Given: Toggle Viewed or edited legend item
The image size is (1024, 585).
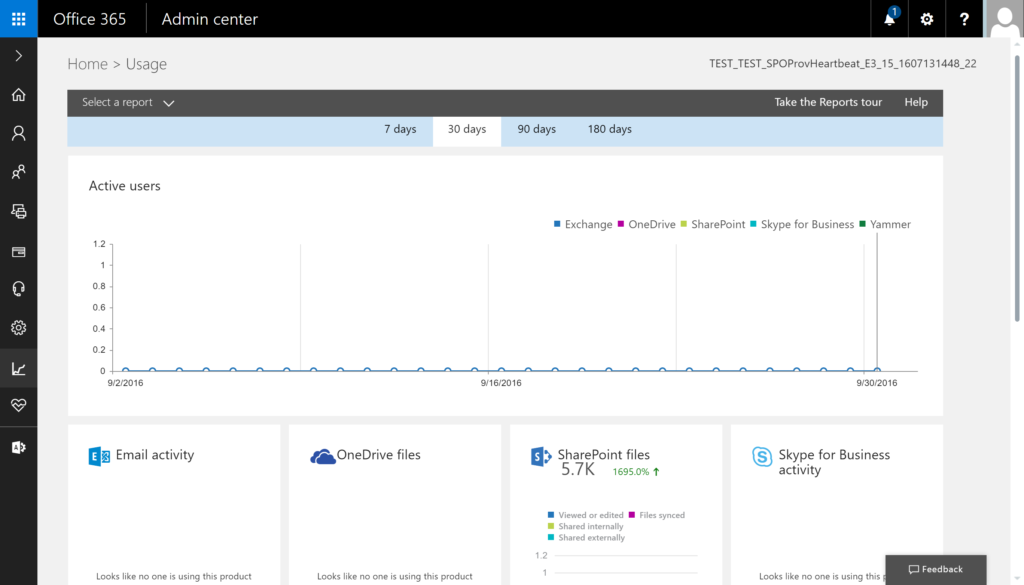Looking at the screenshot, I should (x=585, y=515).
